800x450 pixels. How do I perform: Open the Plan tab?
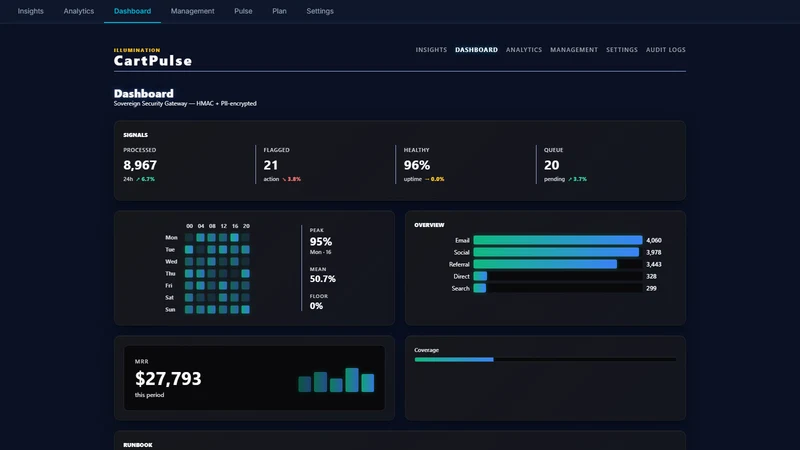coord(279,11)
